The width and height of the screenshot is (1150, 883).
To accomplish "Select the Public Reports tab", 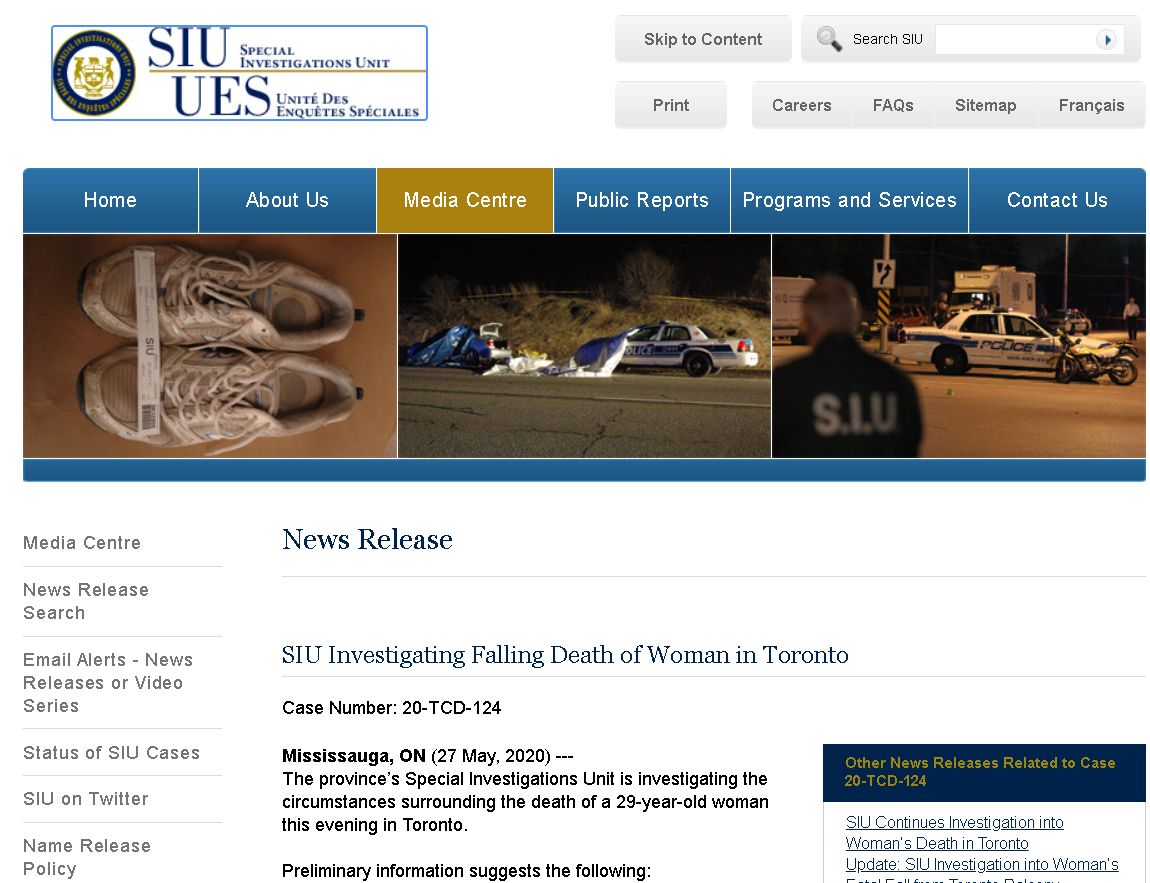I will coord(641,200).
